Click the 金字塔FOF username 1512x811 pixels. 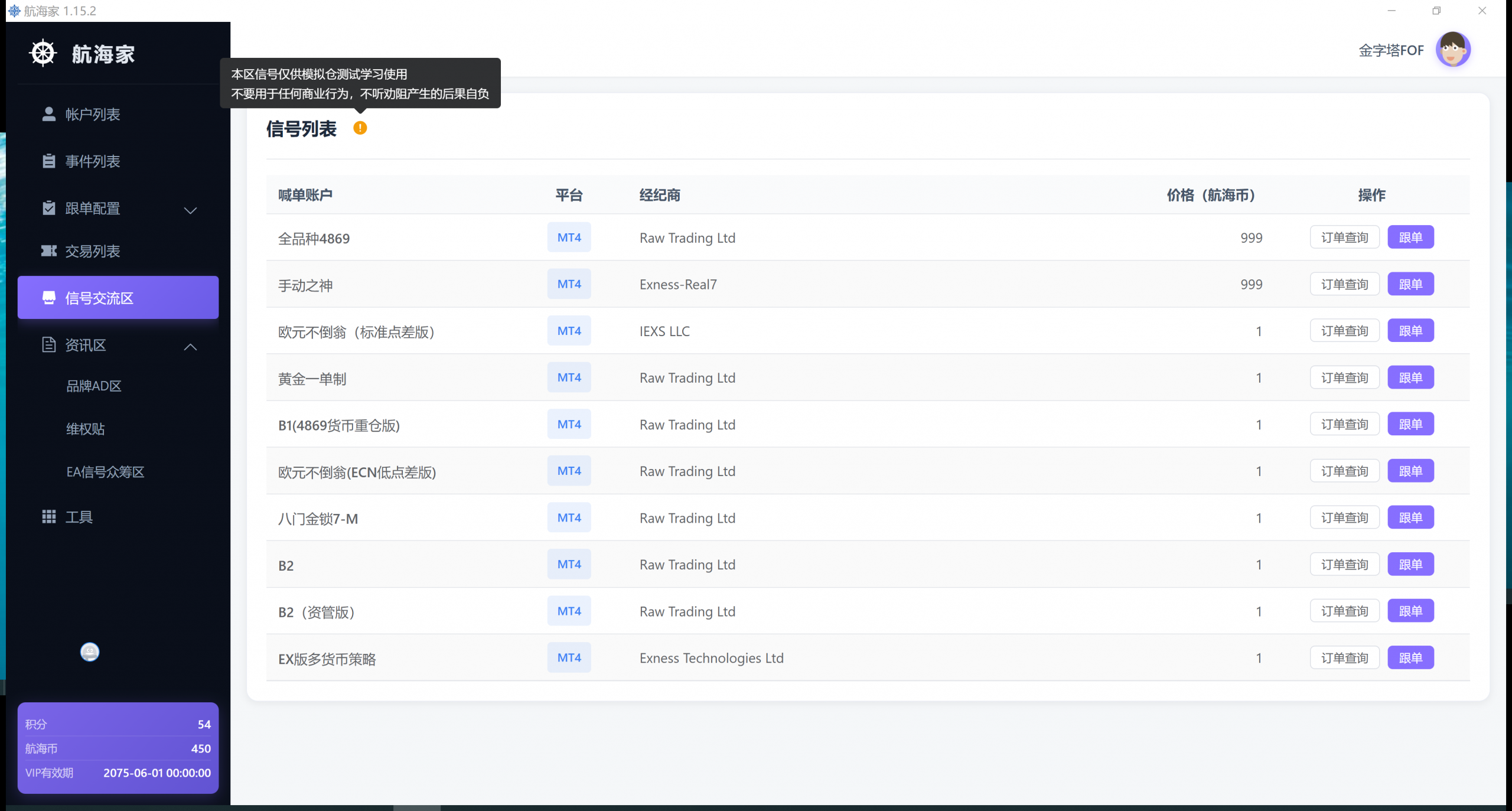(1391, 51)
